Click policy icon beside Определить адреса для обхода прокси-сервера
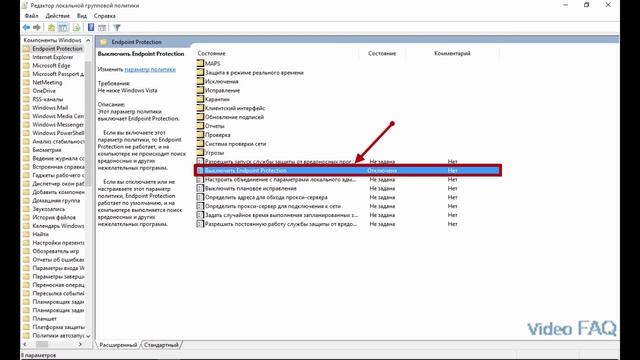 200,197
